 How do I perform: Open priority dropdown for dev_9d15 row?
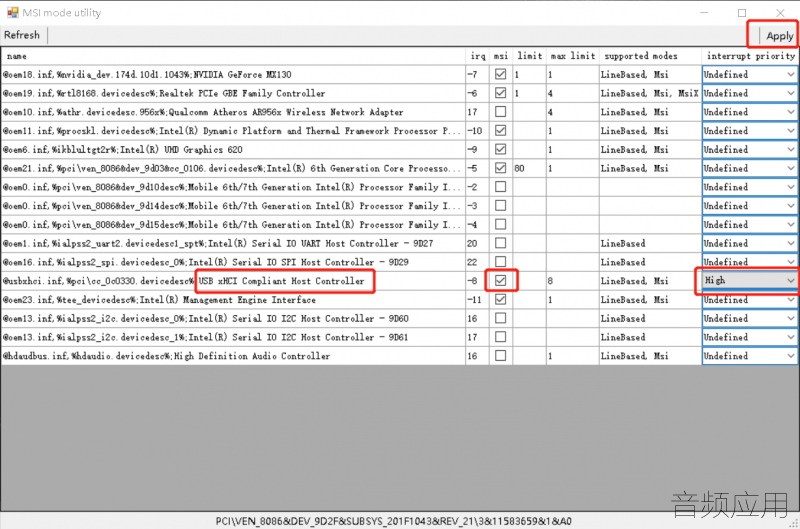click(x=749, y=224)
